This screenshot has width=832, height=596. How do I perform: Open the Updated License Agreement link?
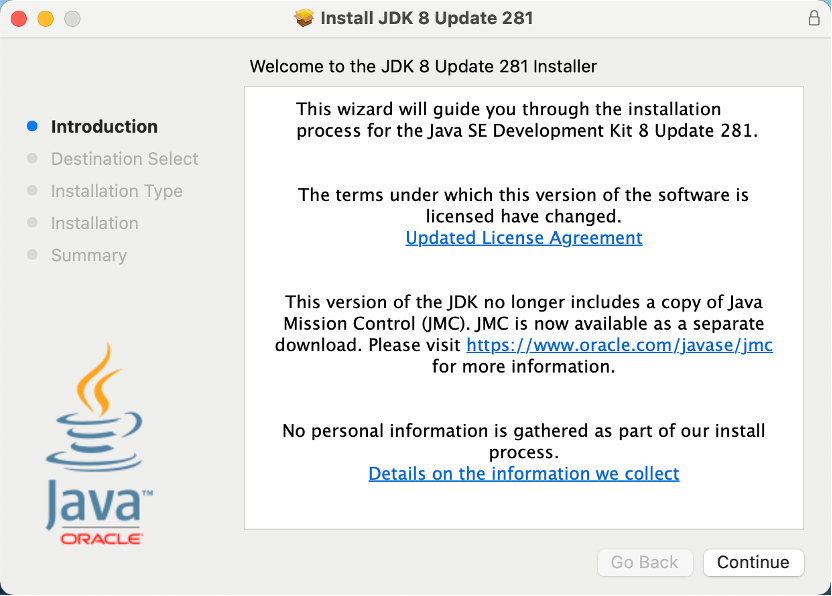tap(523, 238)
